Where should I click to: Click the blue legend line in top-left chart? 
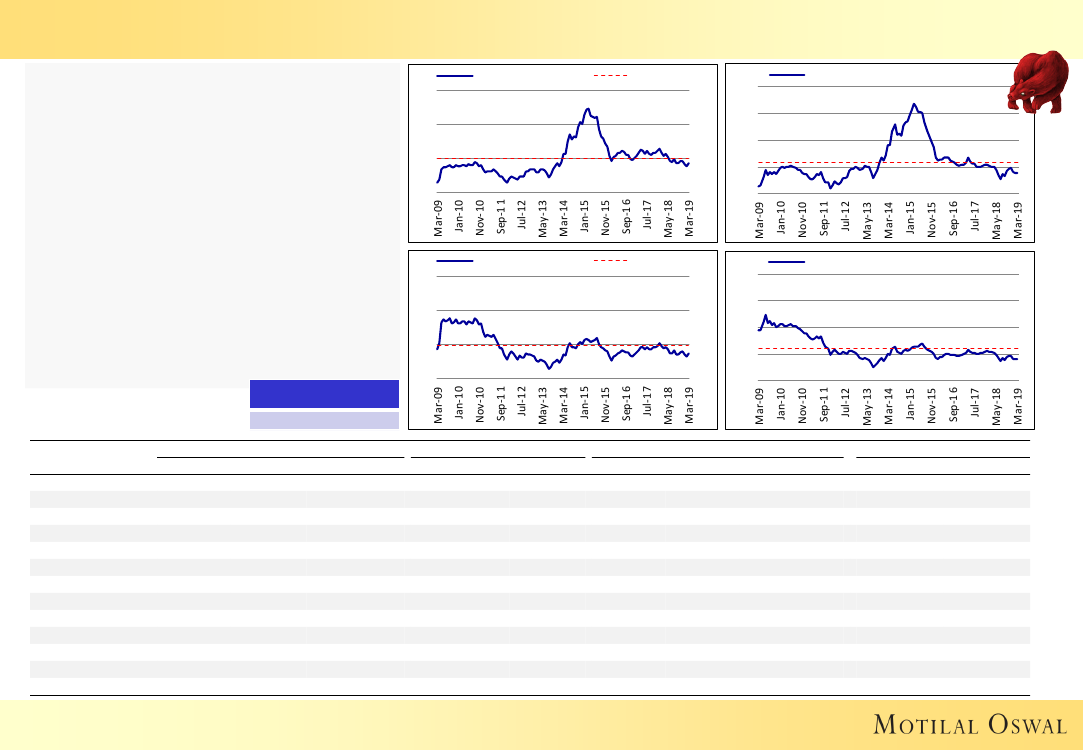(x=455, y=75)
